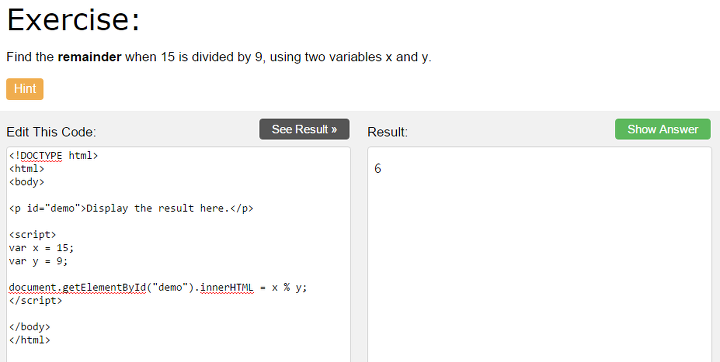Click the Edit This Code label

coord(51,132)
